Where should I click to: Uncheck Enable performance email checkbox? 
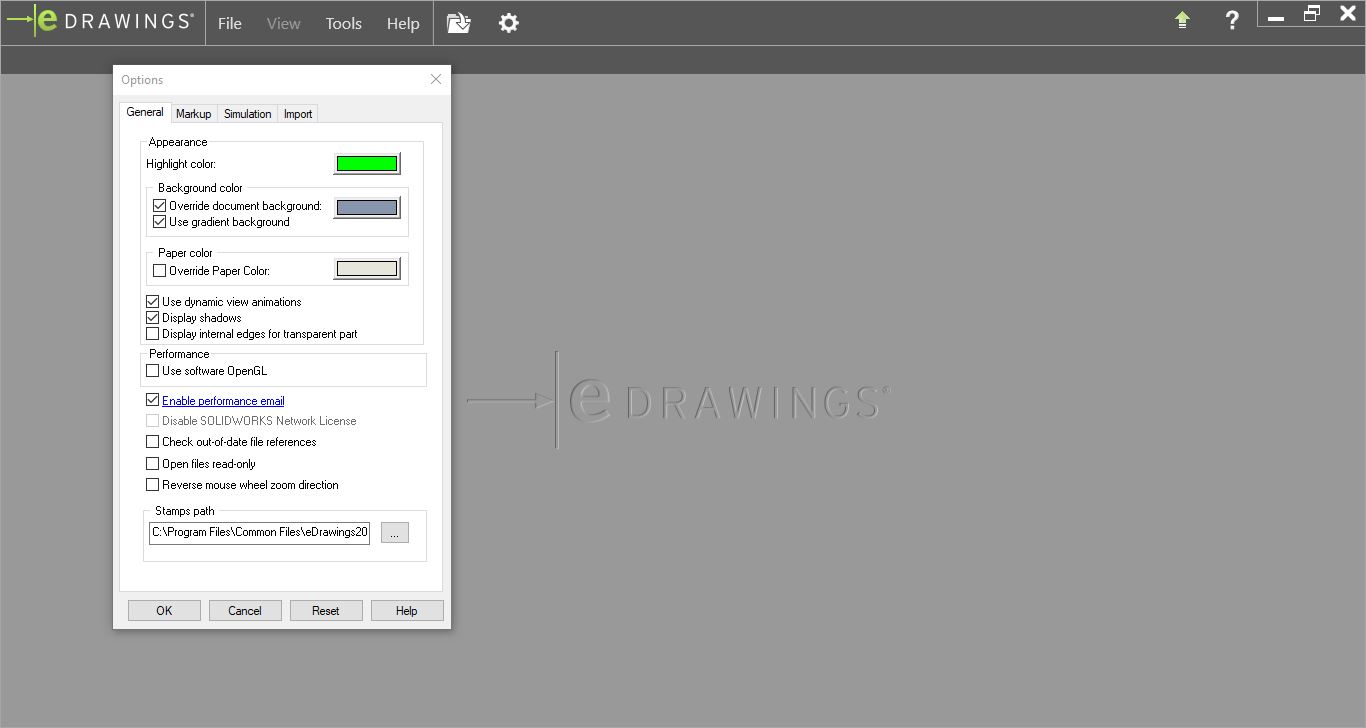[x=153, y=401]
